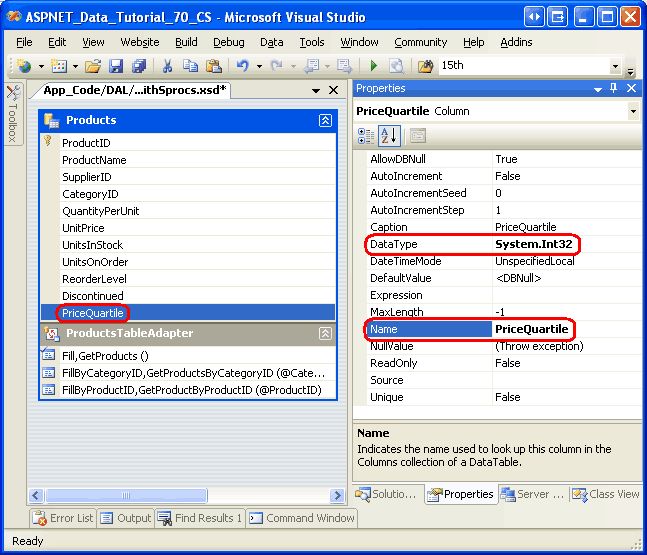The width and height of the screenshot is (647, 555).
Task: Show the Command Window panel
Action: click(x=302, y=518)
